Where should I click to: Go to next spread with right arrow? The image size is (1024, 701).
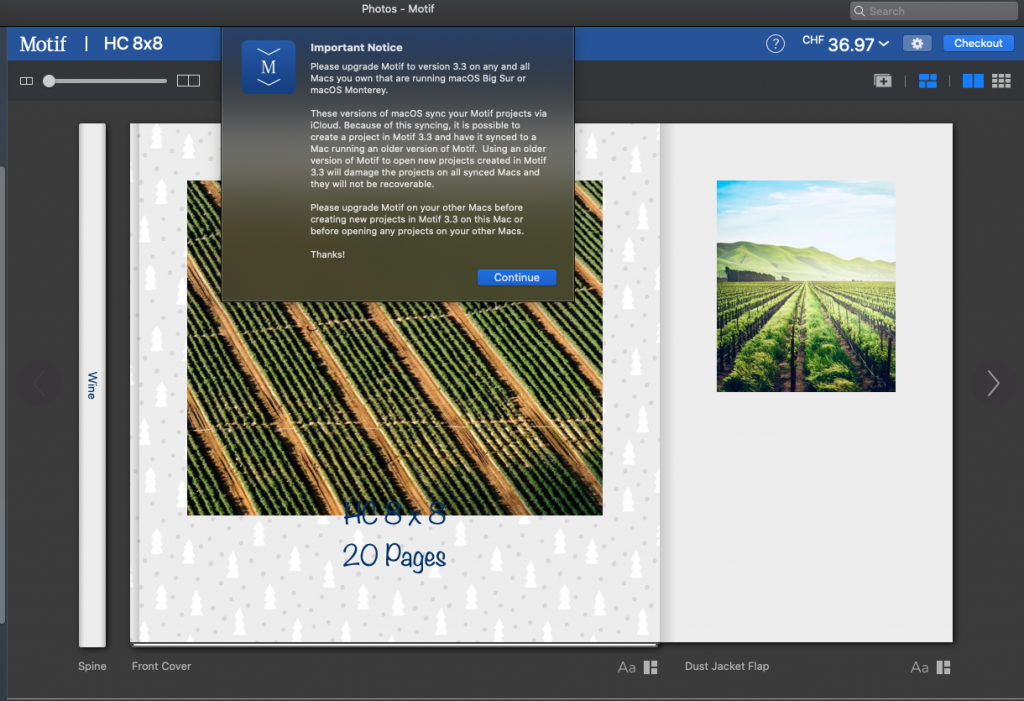click(993, 383)
